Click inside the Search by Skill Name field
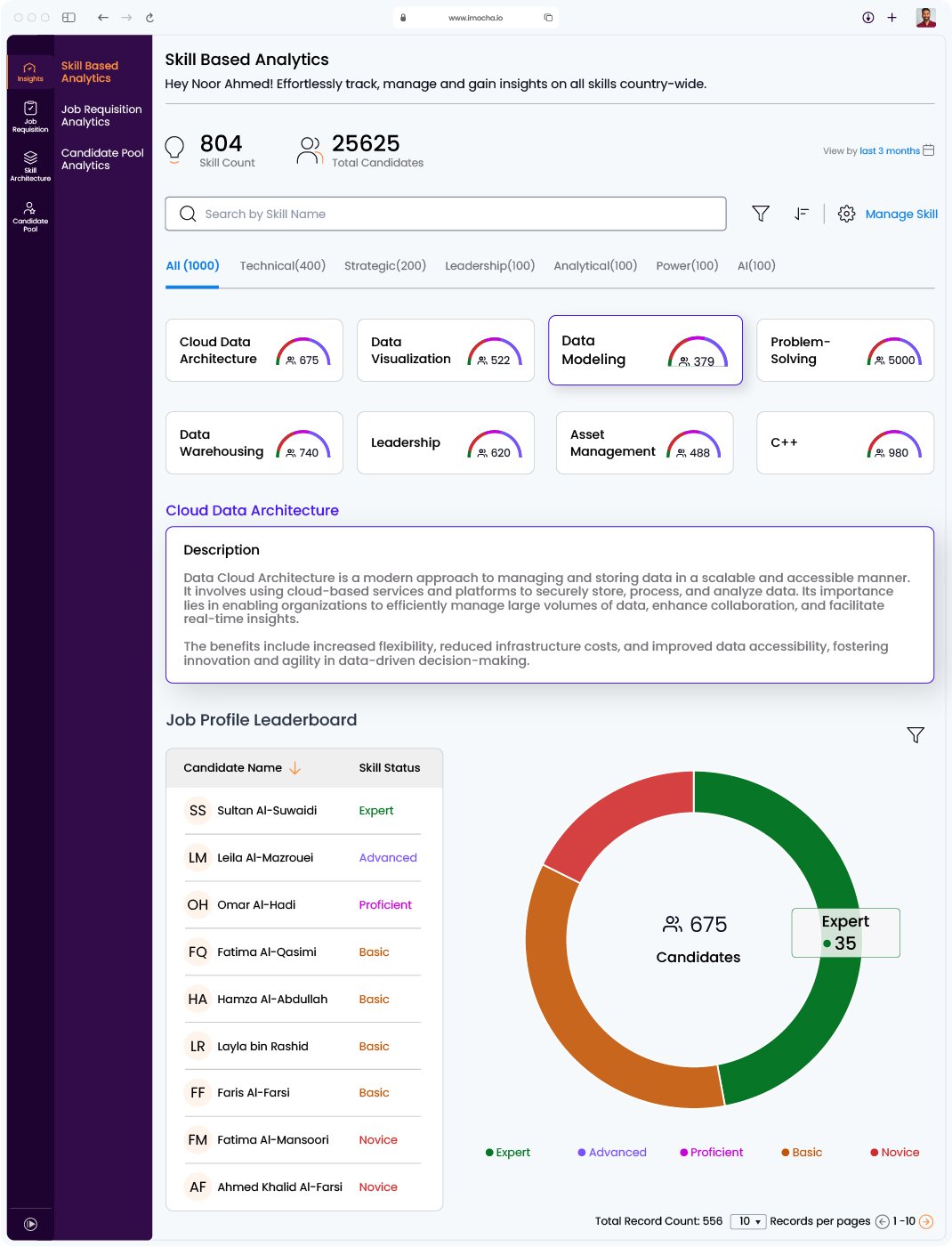The height and width of the screenshot is (1247, 952). (x=445, y=214)
